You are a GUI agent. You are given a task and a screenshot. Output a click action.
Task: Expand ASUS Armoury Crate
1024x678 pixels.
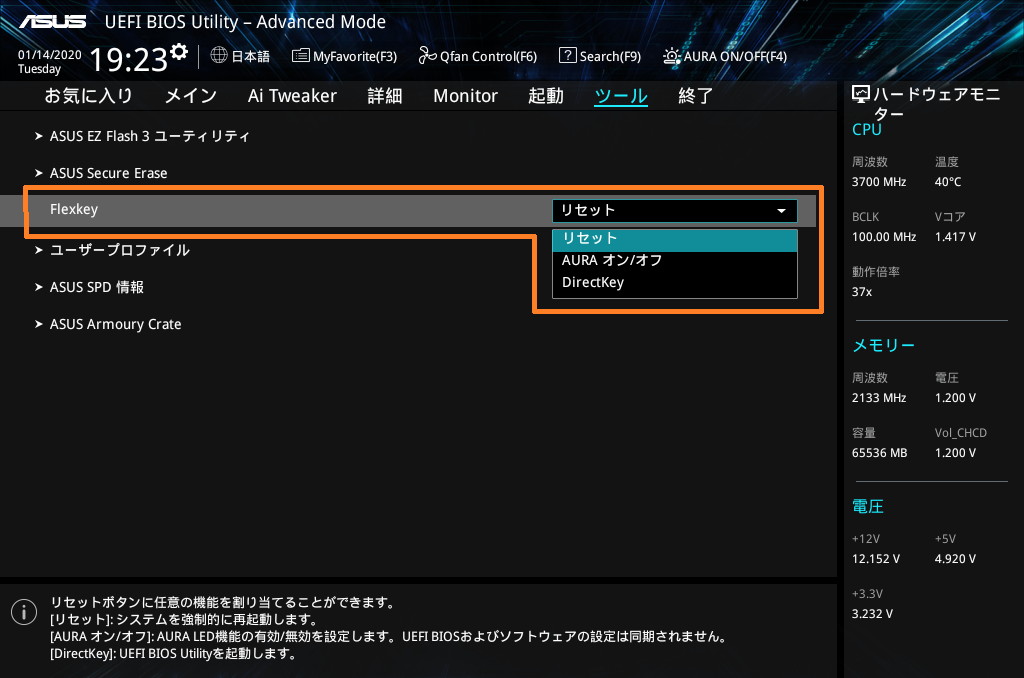point(116,325)
